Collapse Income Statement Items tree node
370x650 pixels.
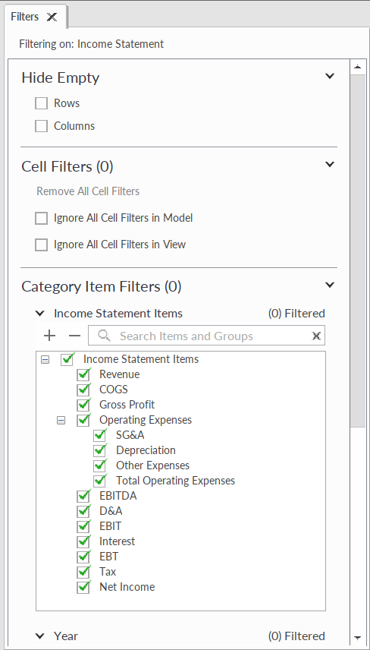(45, 359)
